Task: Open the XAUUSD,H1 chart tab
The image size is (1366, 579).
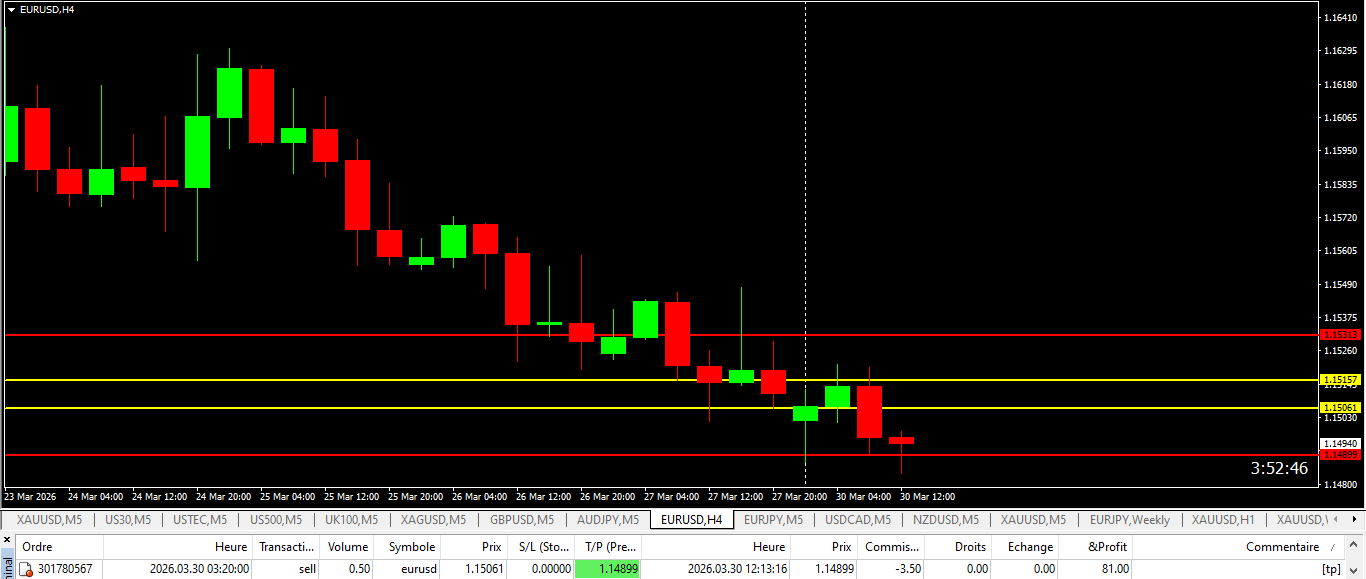Action: tap(1222, 520)
